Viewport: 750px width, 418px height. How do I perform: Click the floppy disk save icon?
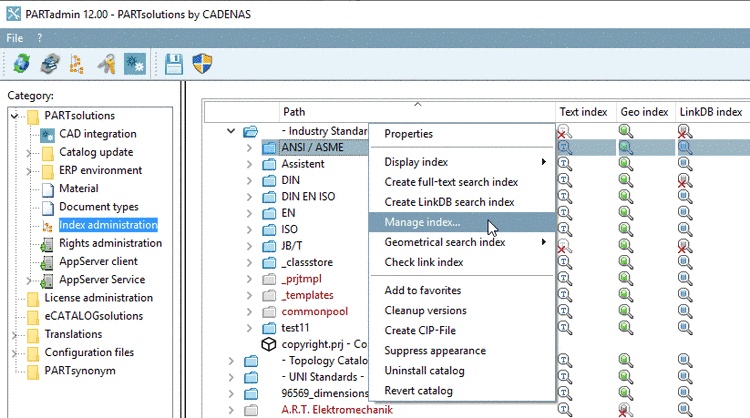pos(174,64)
